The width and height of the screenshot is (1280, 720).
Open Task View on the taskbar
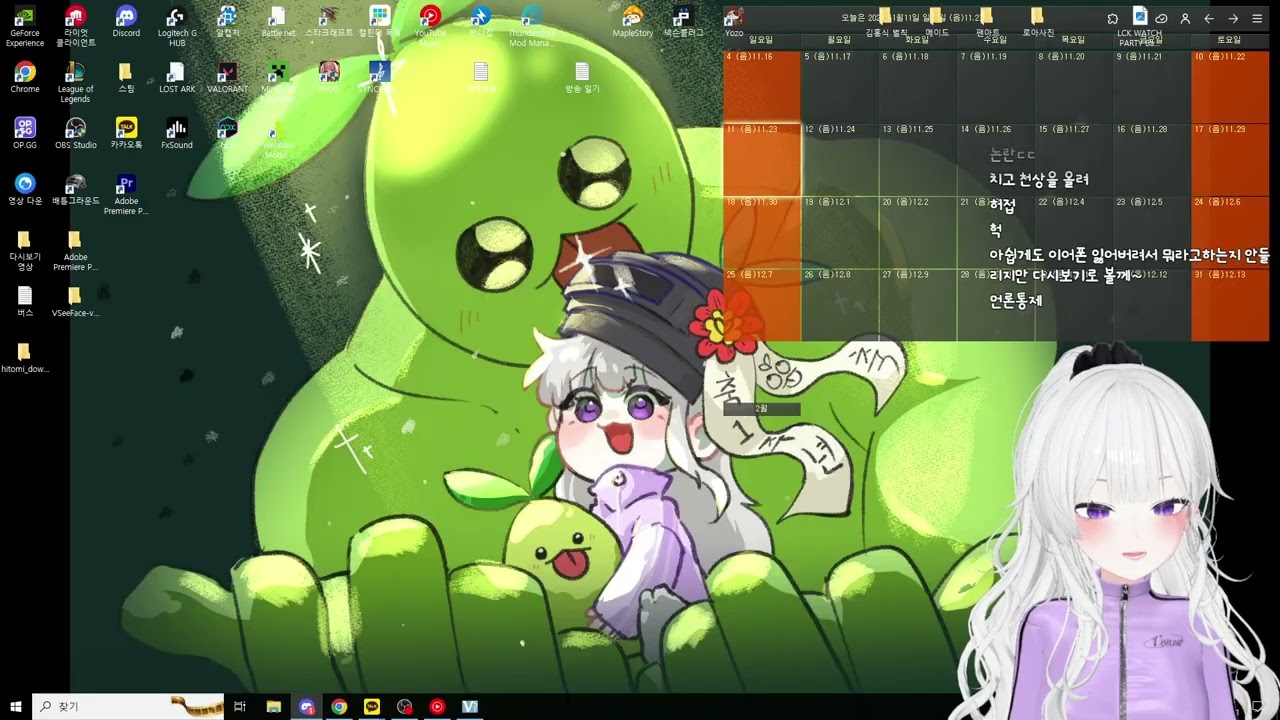240,706
